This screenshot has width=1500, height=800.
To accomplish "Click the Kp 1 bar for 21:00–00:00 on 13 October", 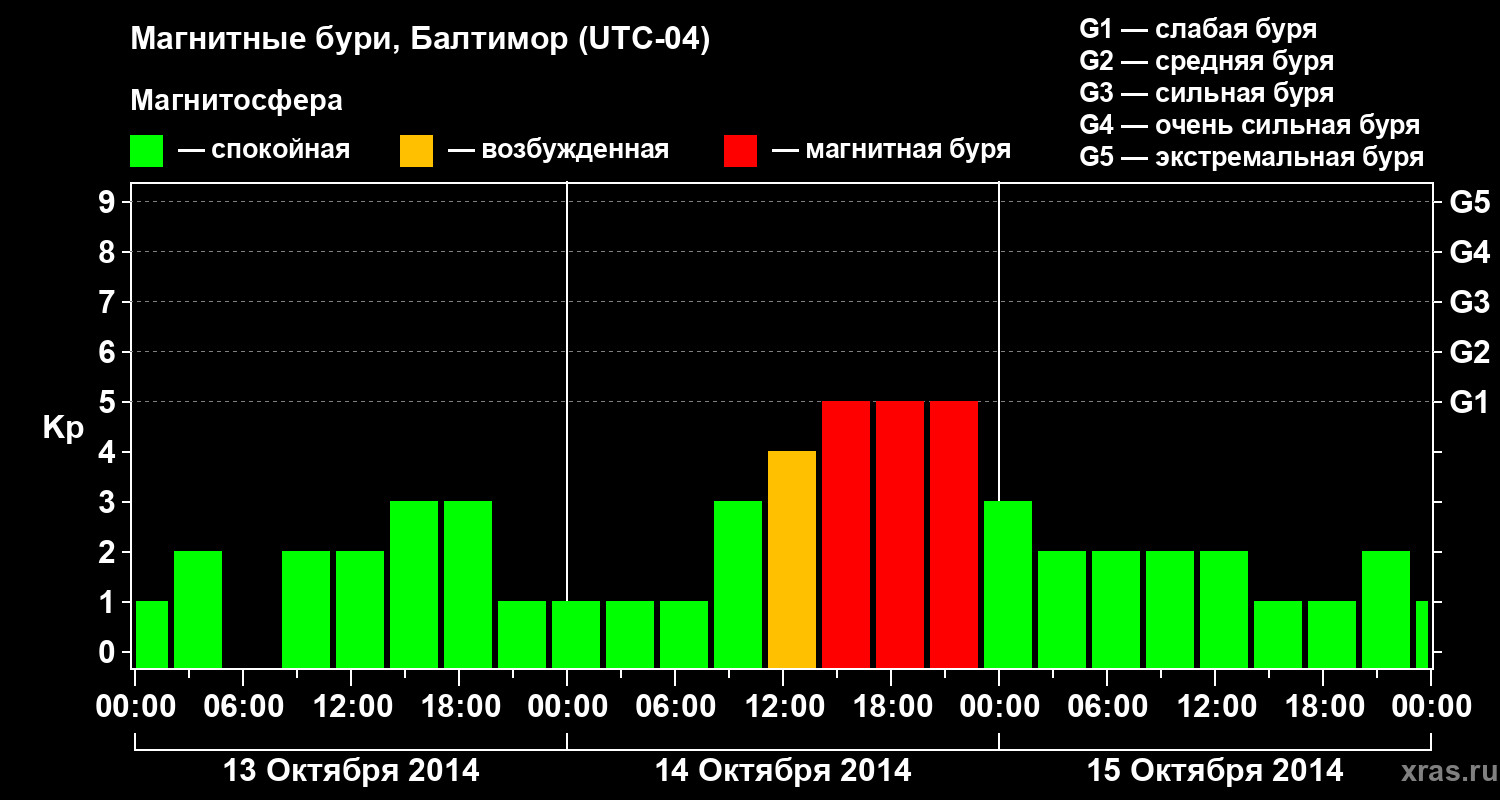I will (x=522, y=634).
